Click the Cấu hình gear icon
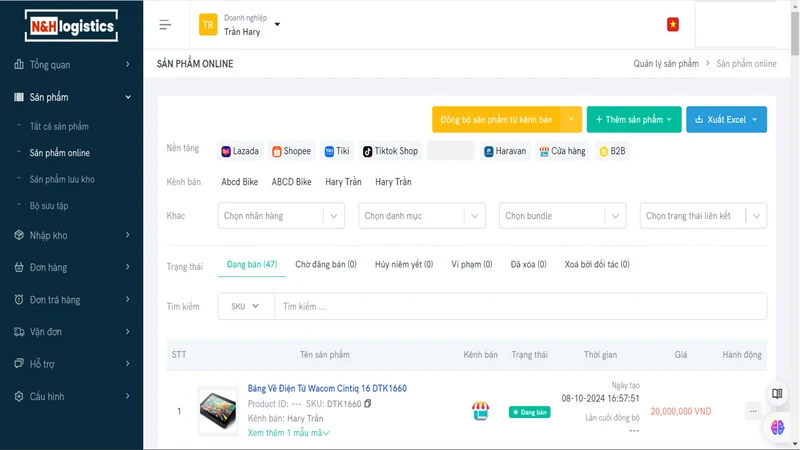 point(19,396)
